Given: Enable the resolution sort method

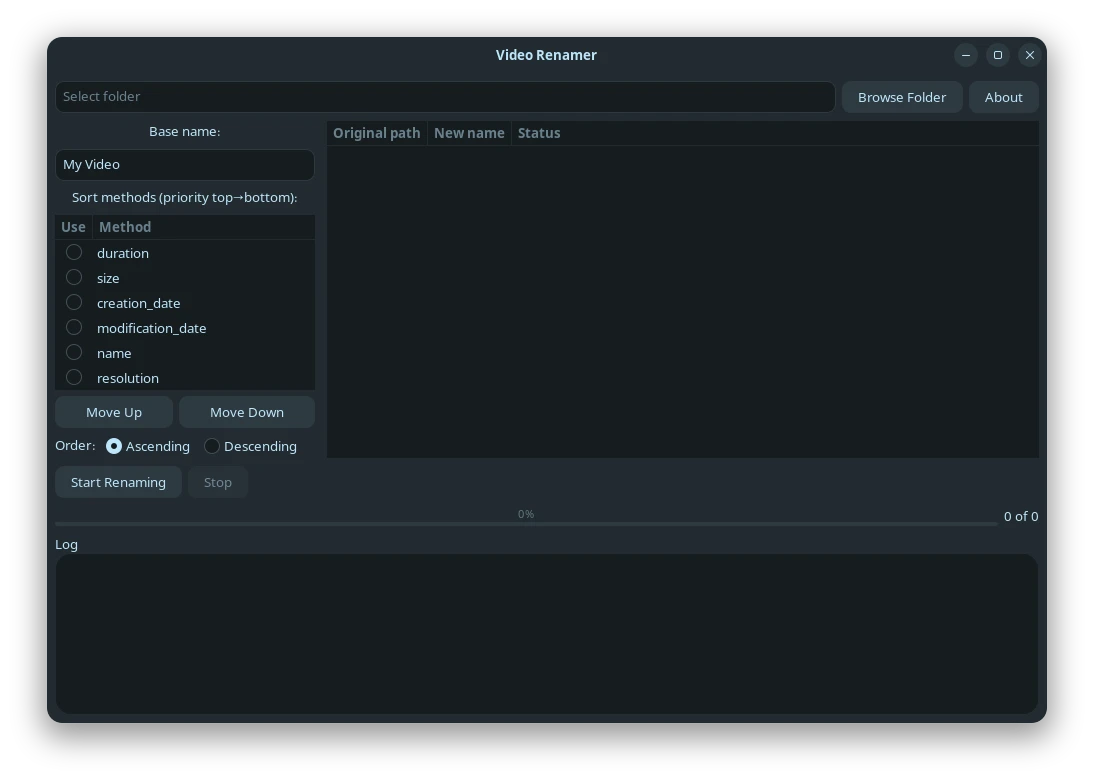Looking at the screenshot, I should click(x=74, y=377).
